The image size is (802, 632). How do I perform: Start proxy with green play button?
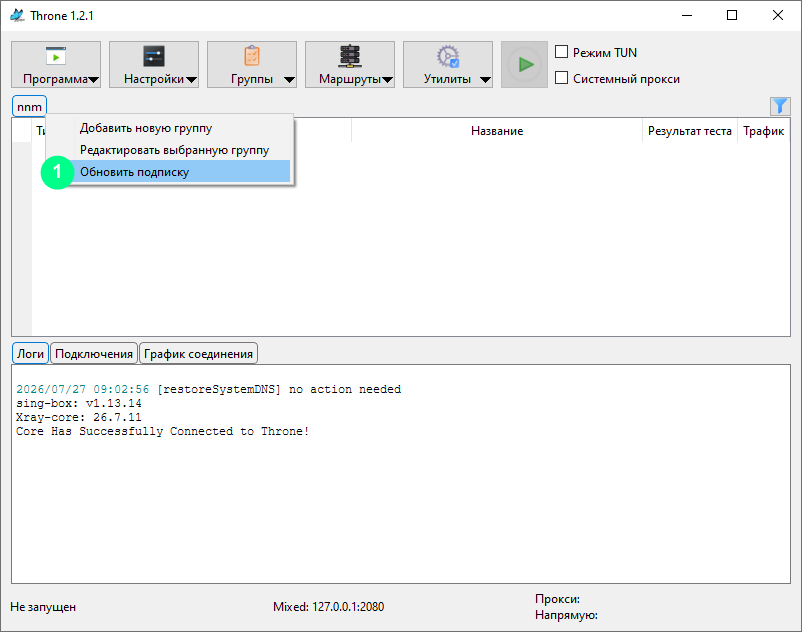tap(524, 64)
